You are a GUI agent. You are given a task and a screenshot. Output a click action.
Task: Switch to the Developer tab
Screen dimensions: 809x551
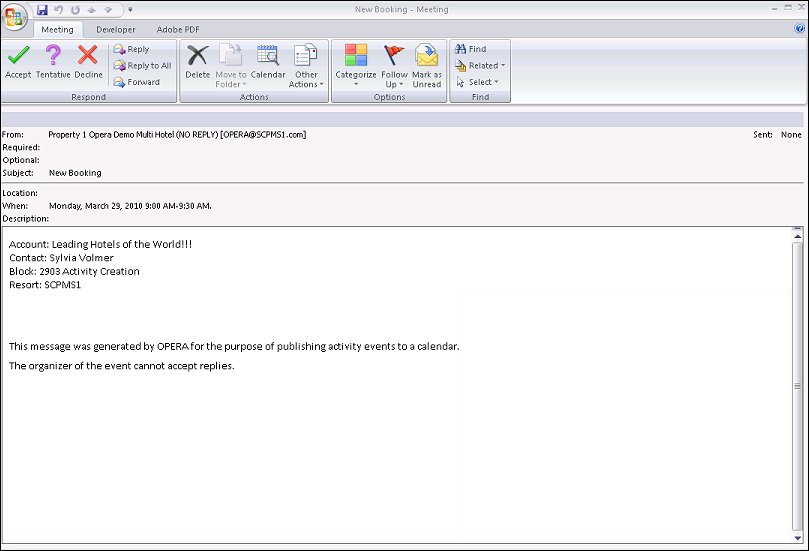point(116,29)
